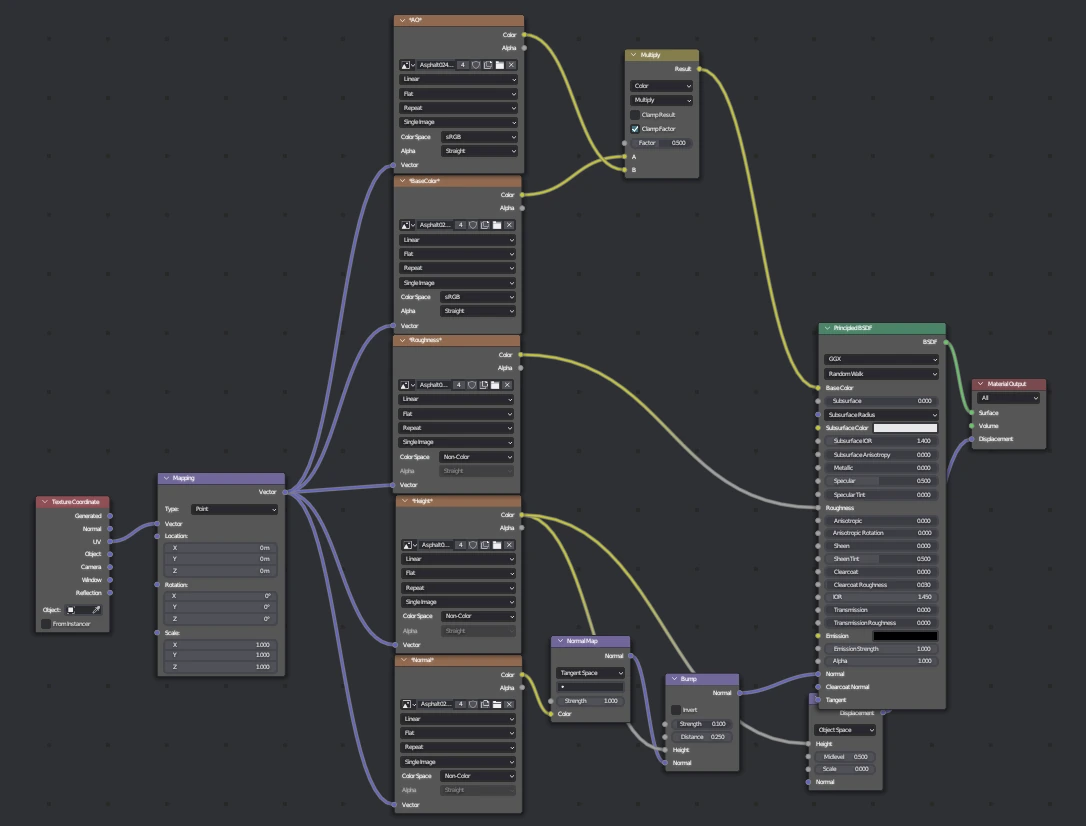Screen dimensions: 1086x826
Task: Click the fake user shield icon in AO node
Action: pos(476,65)
